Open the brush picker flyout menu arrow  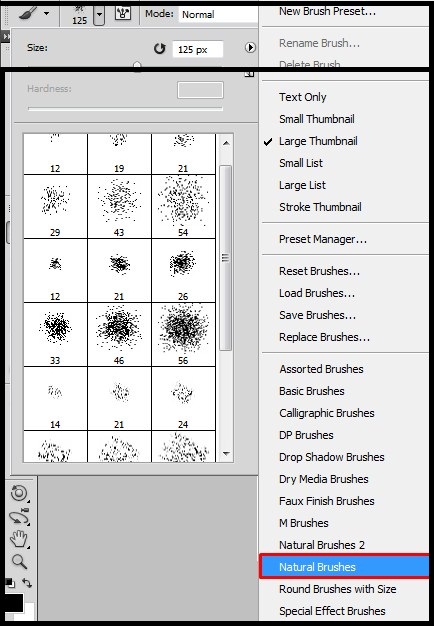point(250,48)
